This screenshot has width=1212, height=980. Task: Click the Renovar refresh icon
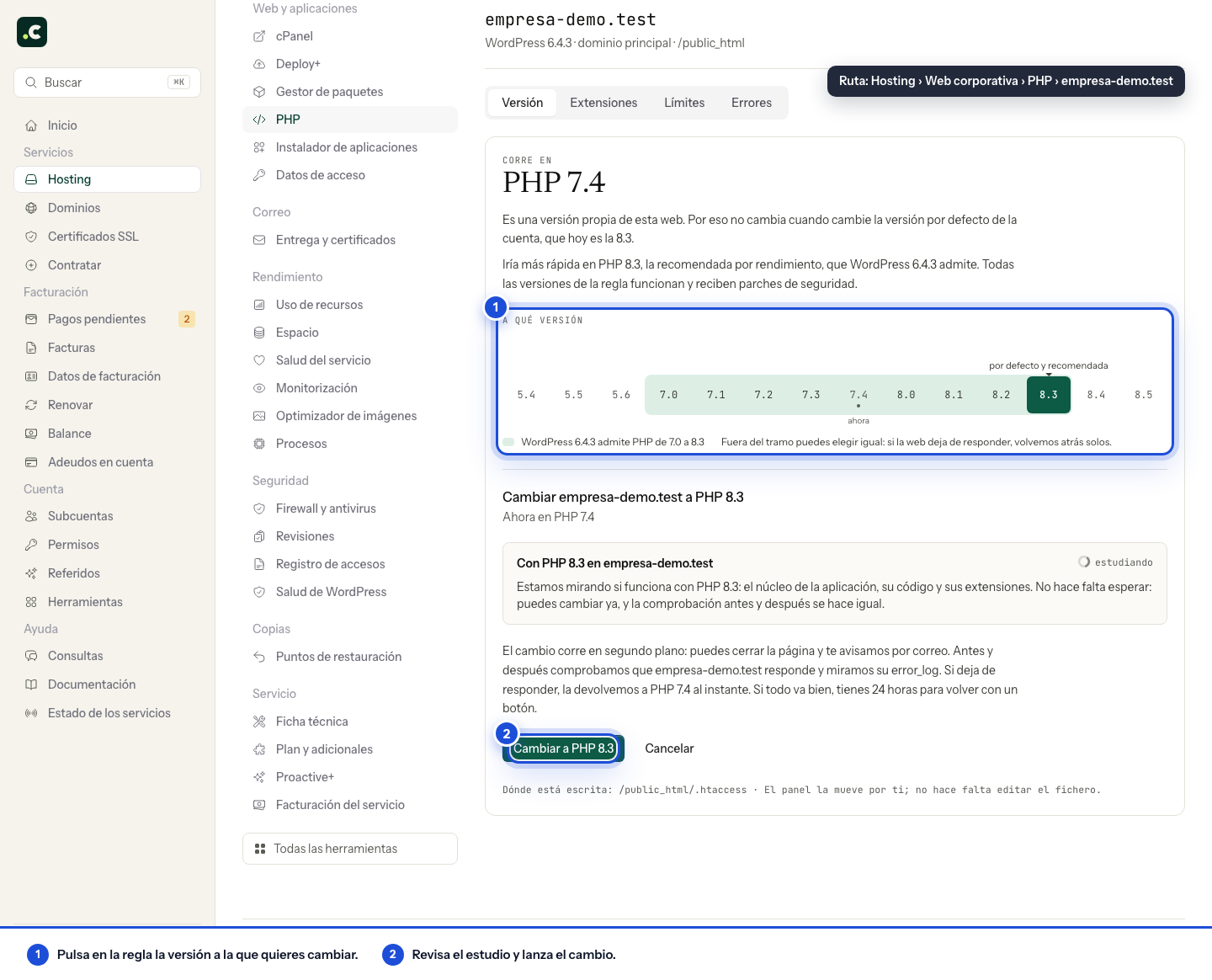[x=31, y=405]
